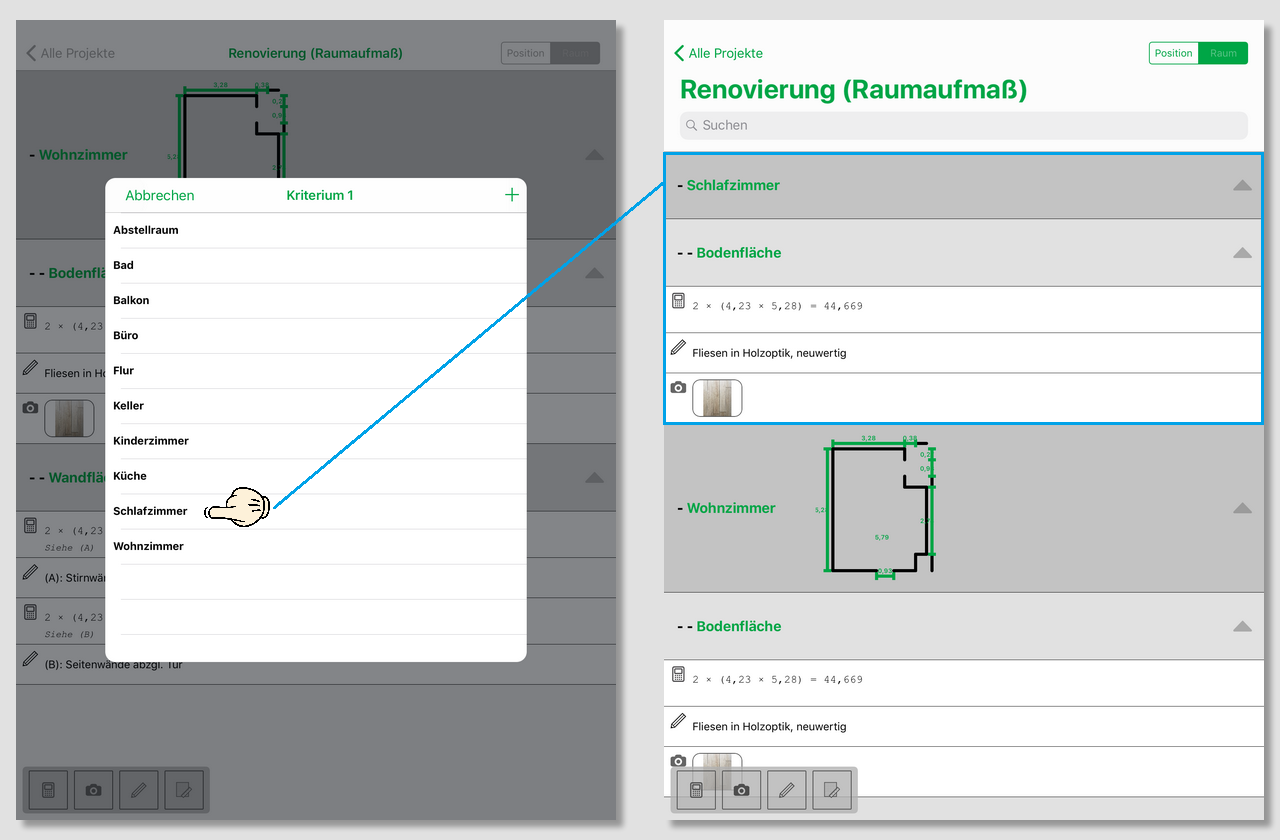Select Flur in the criteria list
Viewport: 1280px width, 840px height.
pyautogui.click(x=316, y=370)
